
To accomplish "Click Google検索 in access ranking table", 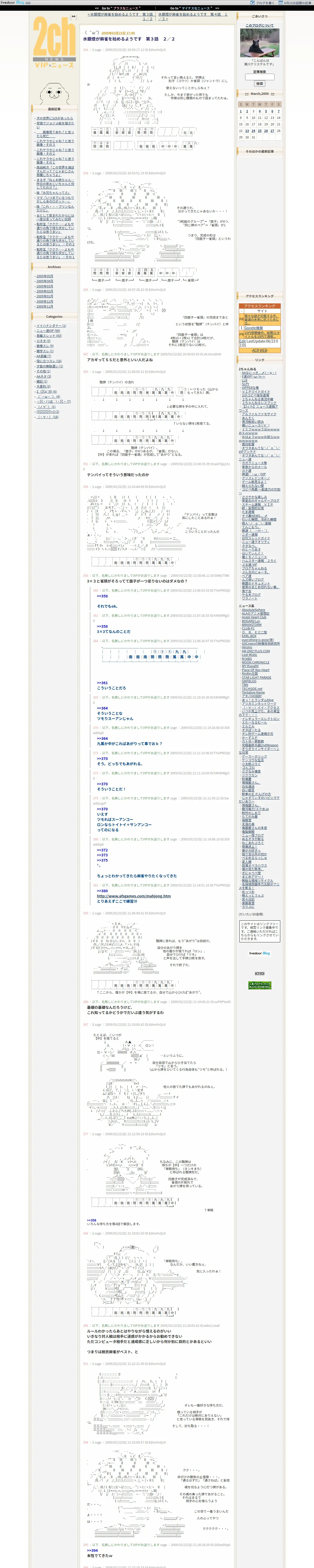I will click(x=254, y=328).
